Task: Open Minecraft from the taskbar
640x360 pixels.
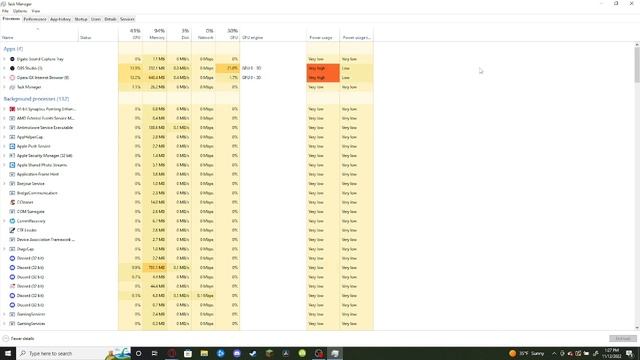Action: coord(269,353)
